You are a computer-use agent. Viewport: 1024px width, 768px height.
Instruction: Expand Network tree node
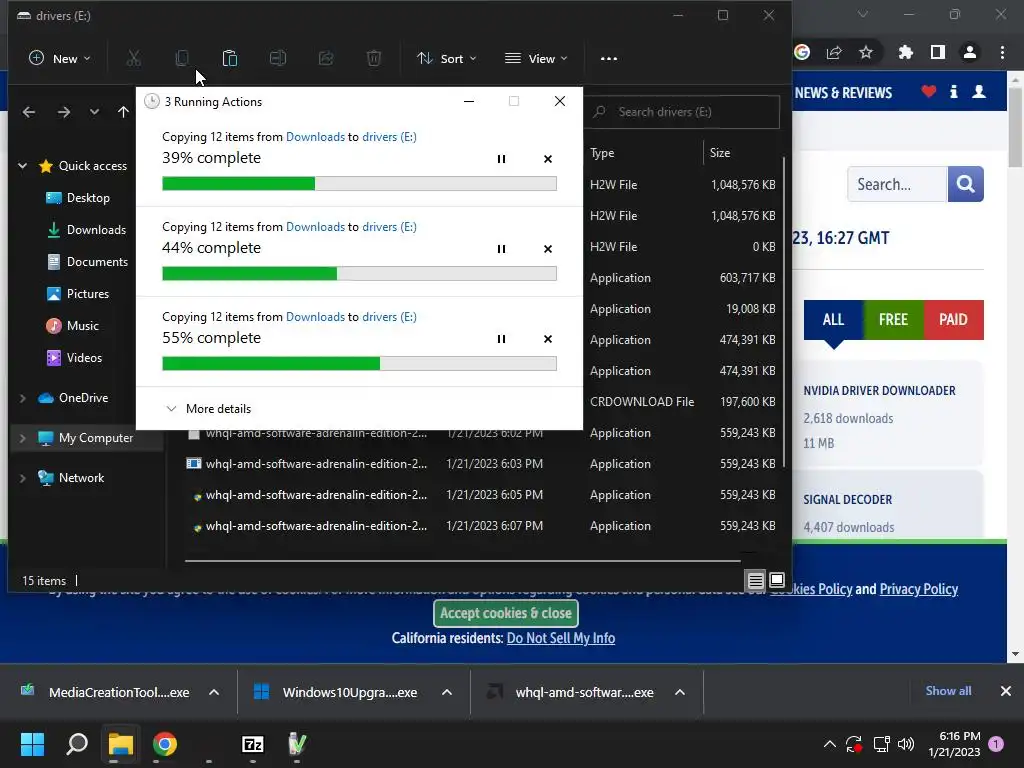[x=23, y=478]
